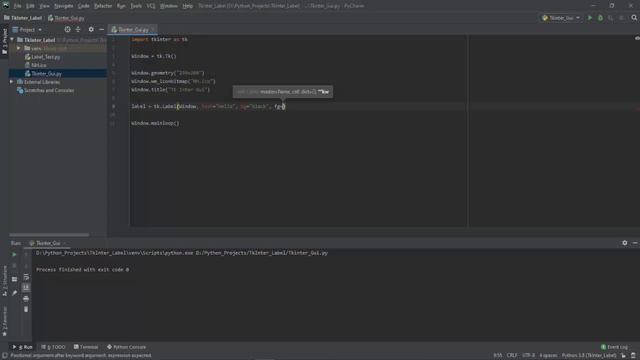640x360 pixels.
Task: Select Tkinter_Gui.py in project tree
Action: pos(46,74)
